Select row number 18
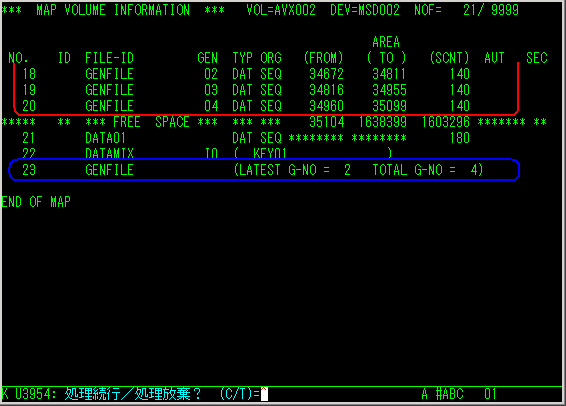566x406 pixels. pos(29,74)
